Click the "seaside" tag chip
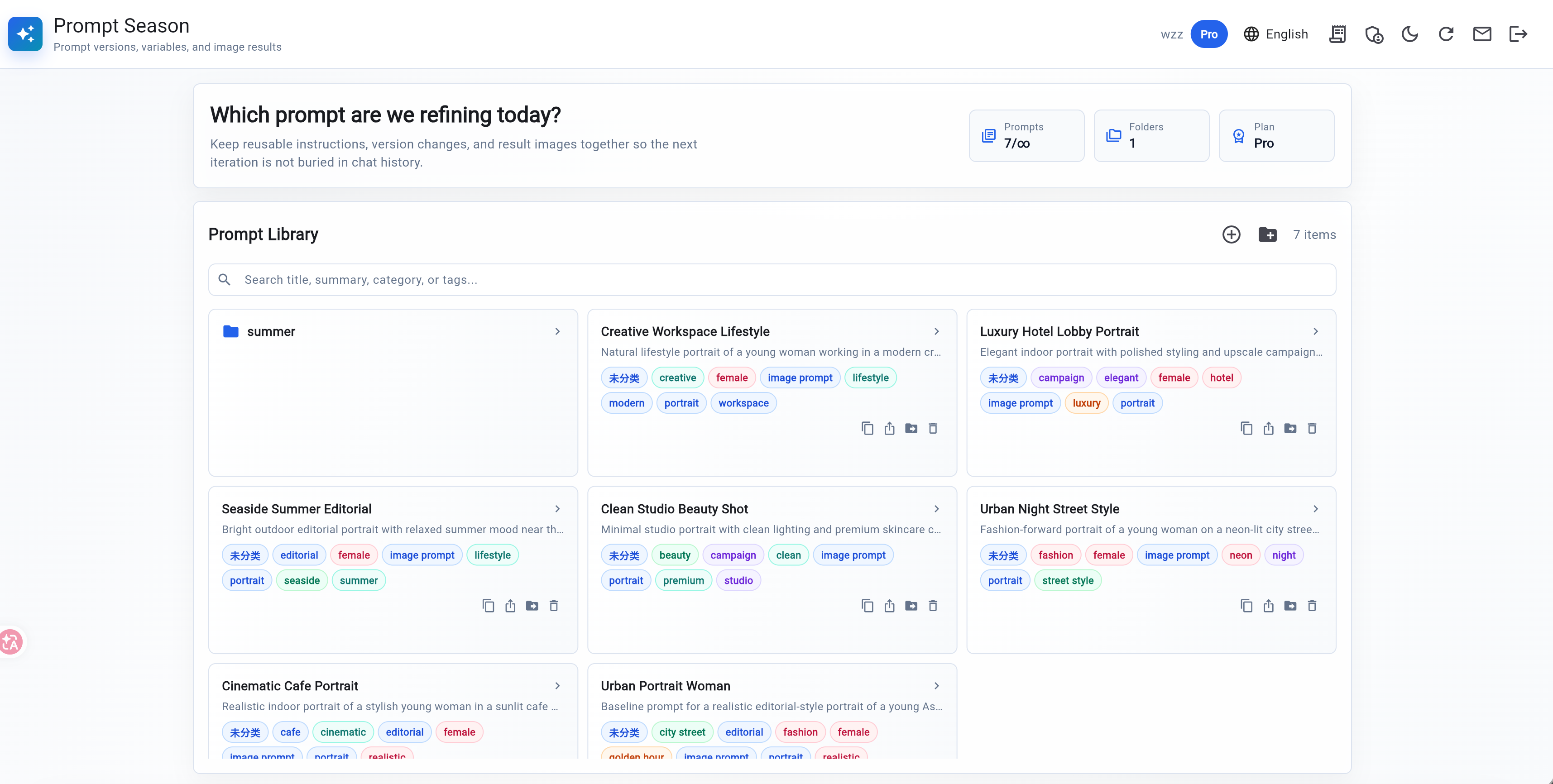 coord(302,580)
